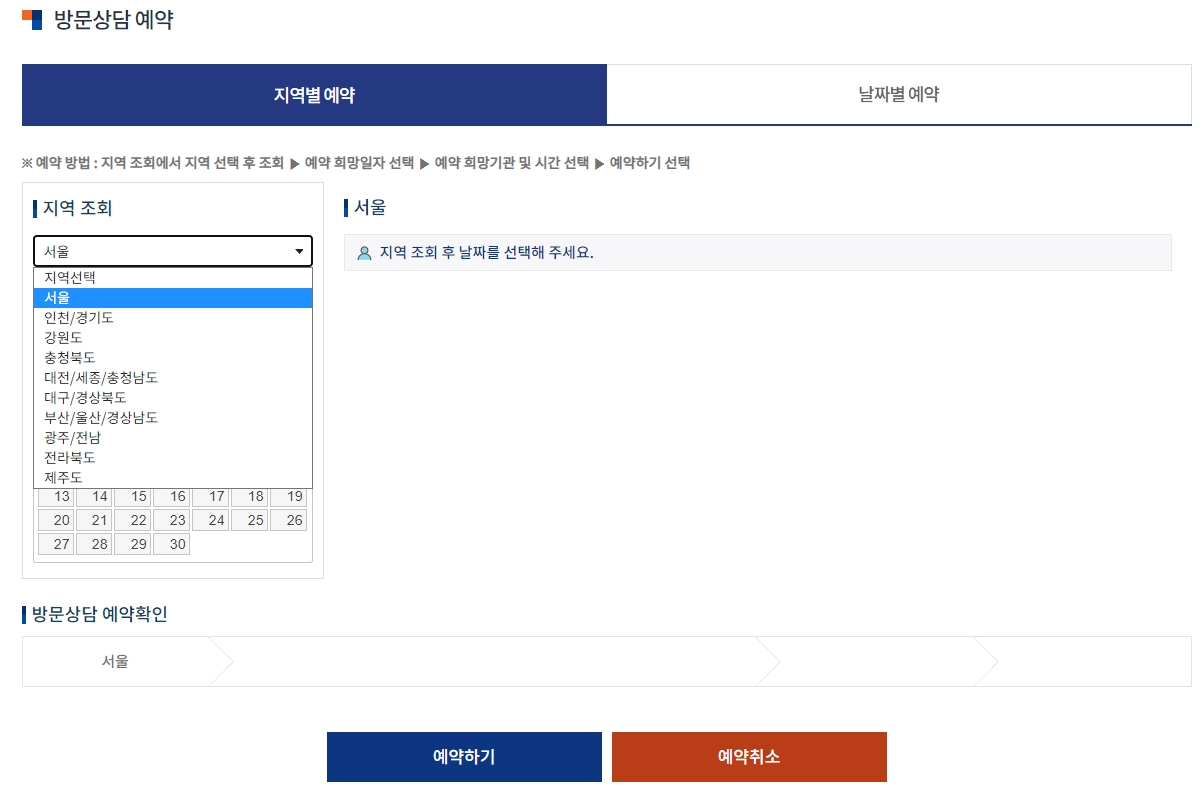Click the 서울 step in 예약확인 bar

click(115, 661)
